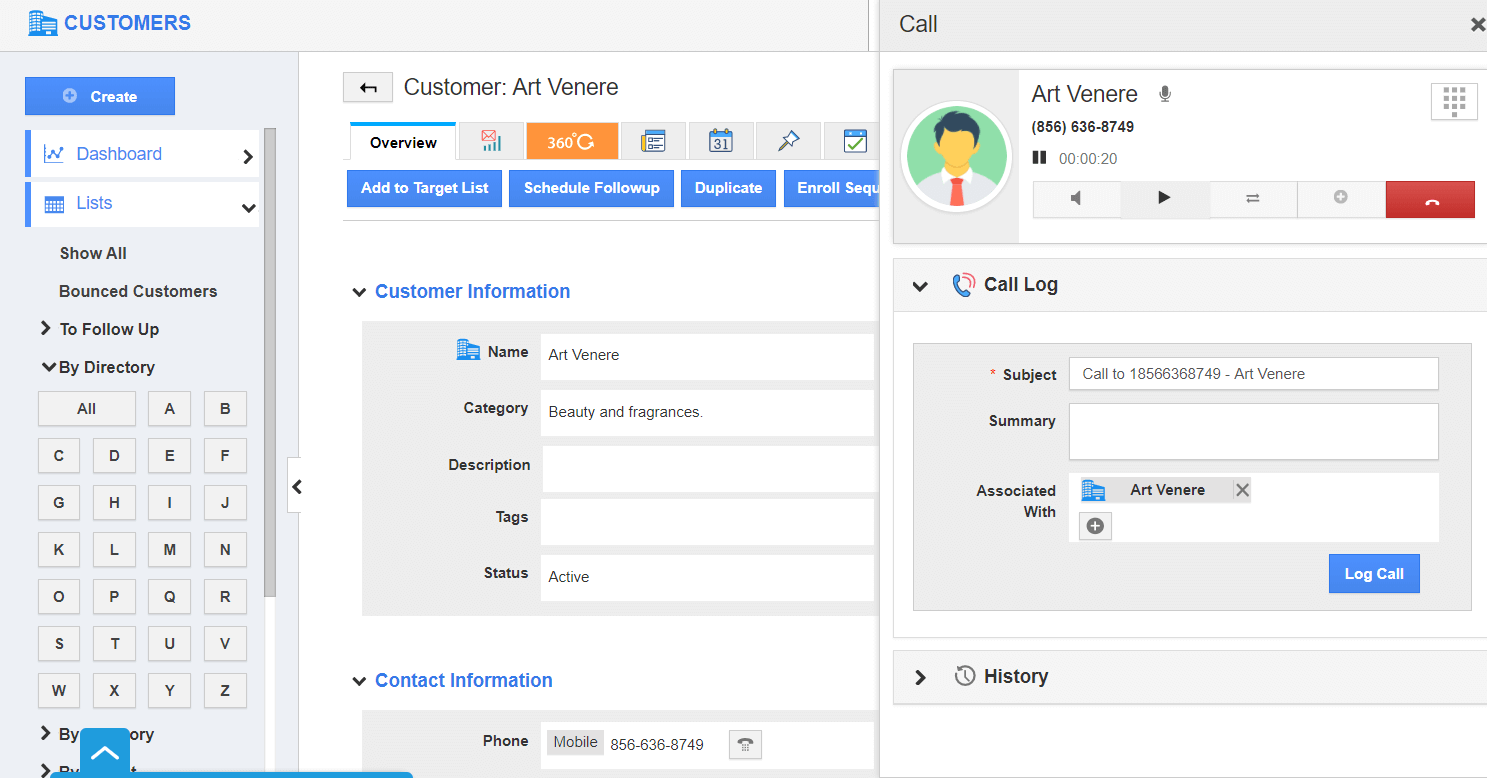The image size is (1487, 778).
Task: Open the dial pad keypad
Action: tap(1454, 101)
